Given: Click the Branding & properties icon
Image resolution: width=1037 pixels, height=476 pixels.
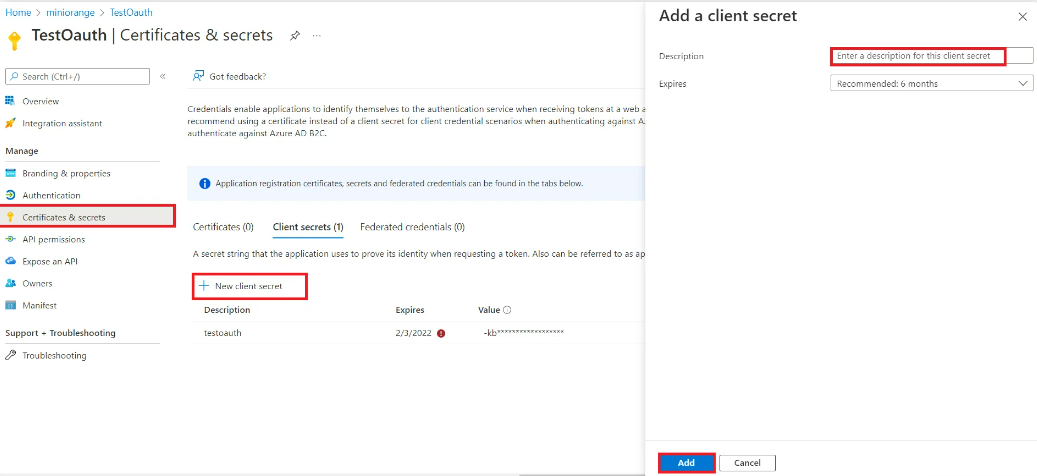Looking at the screenshot, I should click(x=10, y=173).
